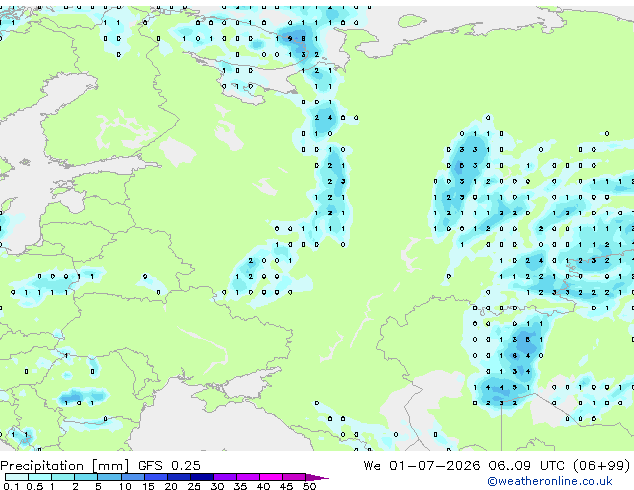Click the purple arrow tip at legend end
634x490 pixels.
(x=317, y=477)
